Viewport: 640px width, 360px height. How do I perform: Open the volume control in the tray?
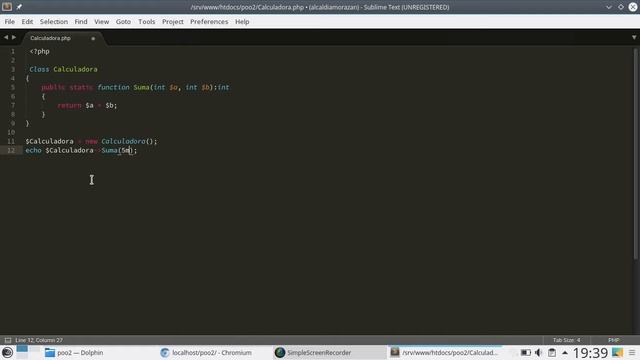pyautogui.click(x=539, y=352)
